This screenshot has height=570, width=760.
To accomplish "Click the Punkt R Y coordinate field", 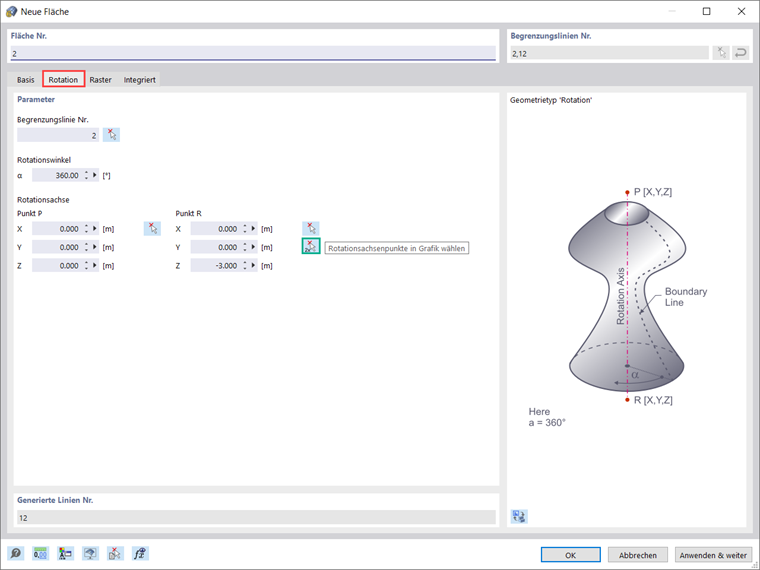I will click(x=216, y=247).
